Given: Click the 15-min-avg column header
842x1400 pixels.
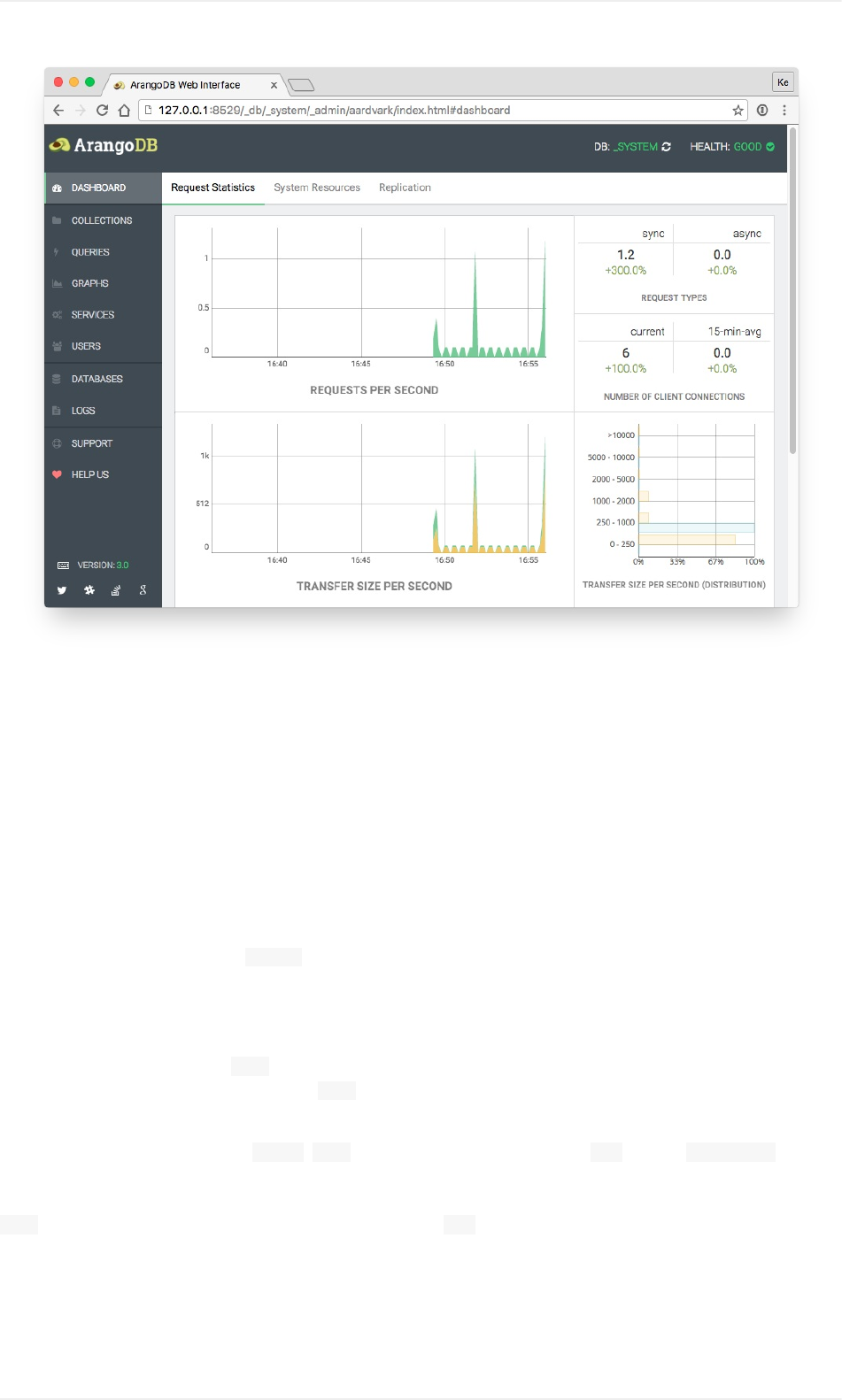Looking at the screenshot, I should (735, 332).
